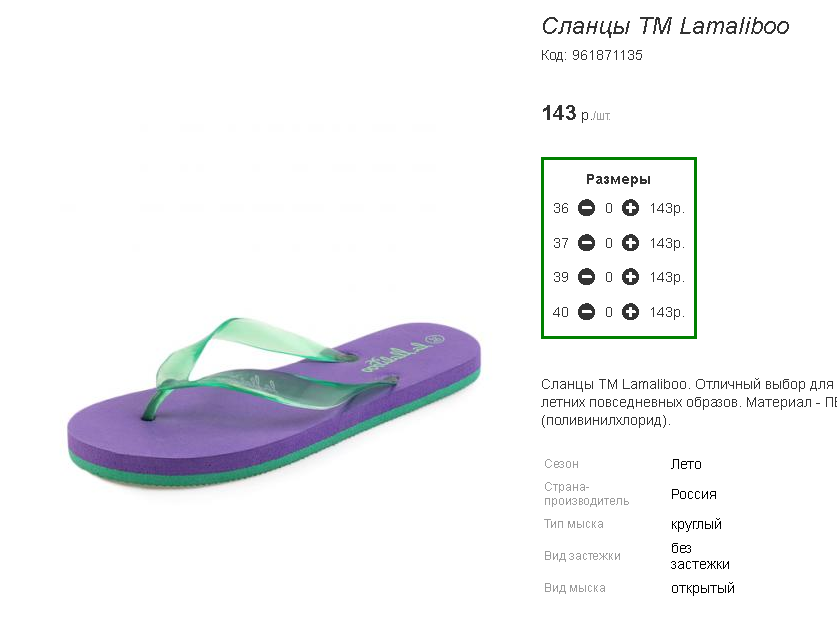Decrease quantity for size 37
This screenshot has height=621, width=837.
coord(587,243)
